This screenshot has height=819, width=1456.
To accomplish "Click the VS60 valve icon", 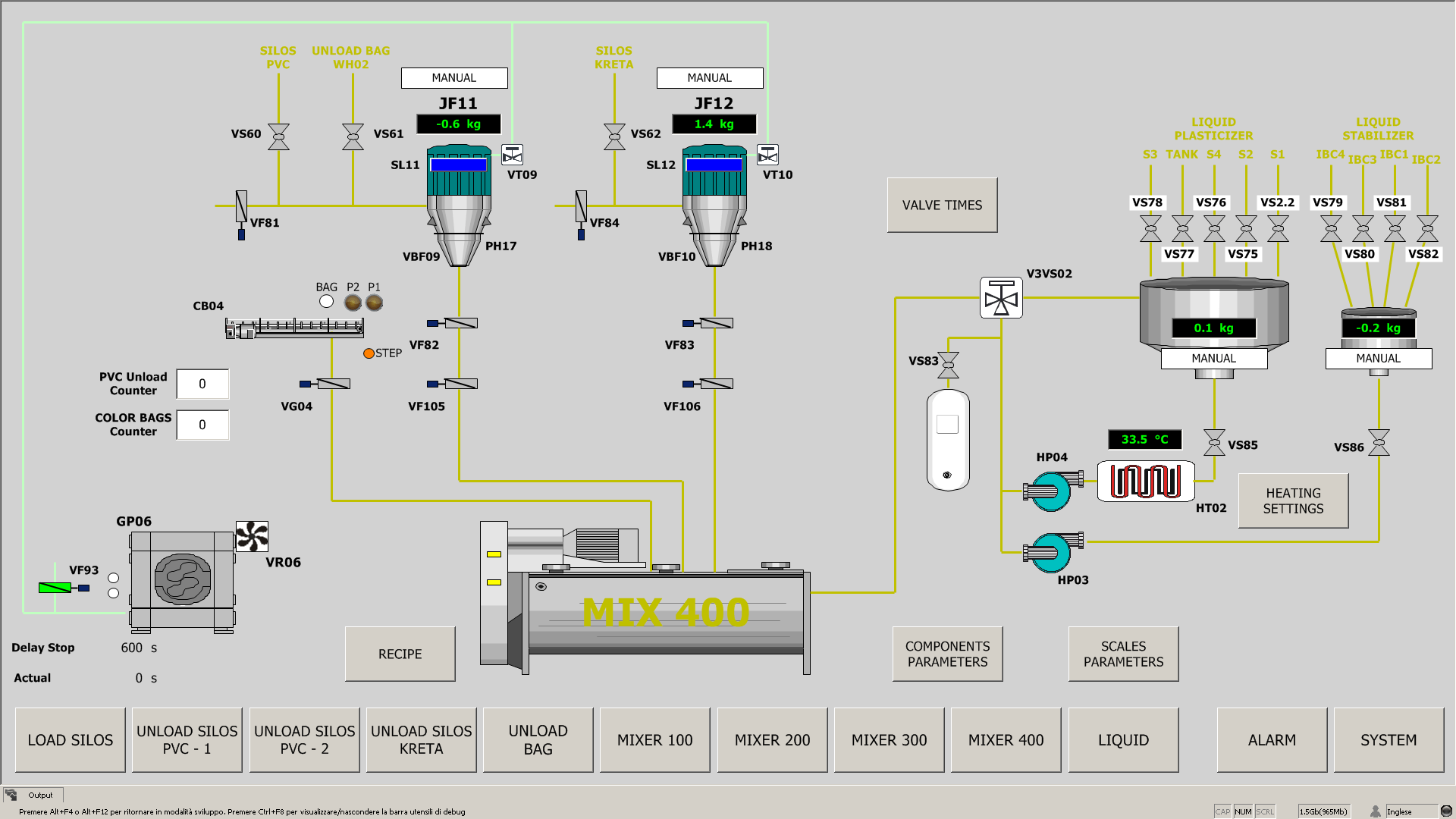I will tap(278, 136).
